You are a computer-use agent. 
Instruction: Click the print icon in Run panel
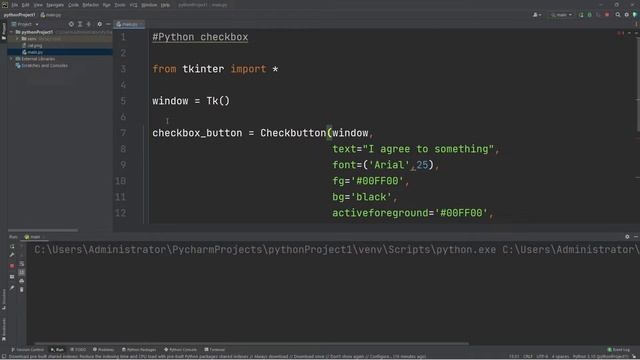tap(22, 281)
